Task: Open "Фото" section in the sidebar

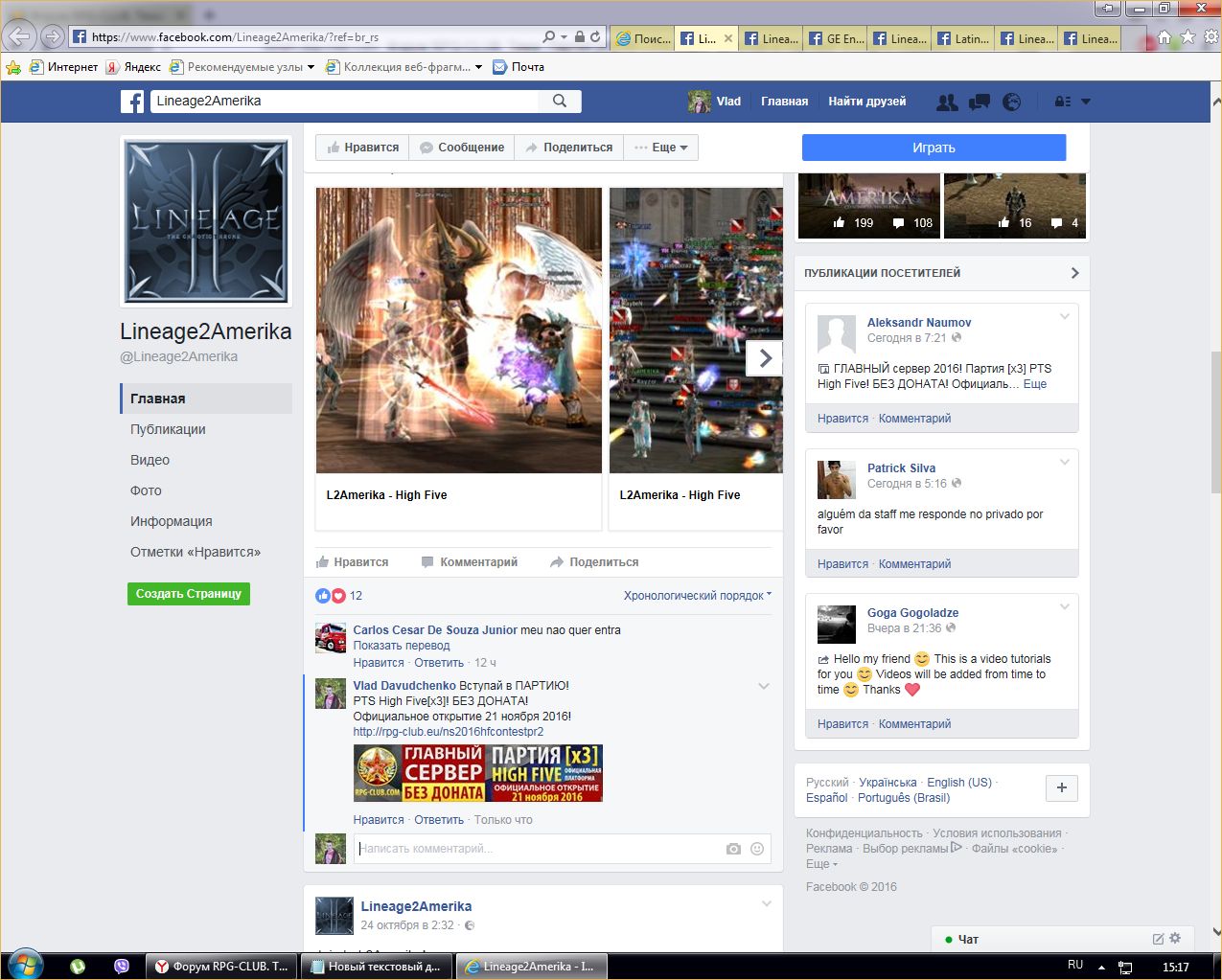Action: pos(146,490)
